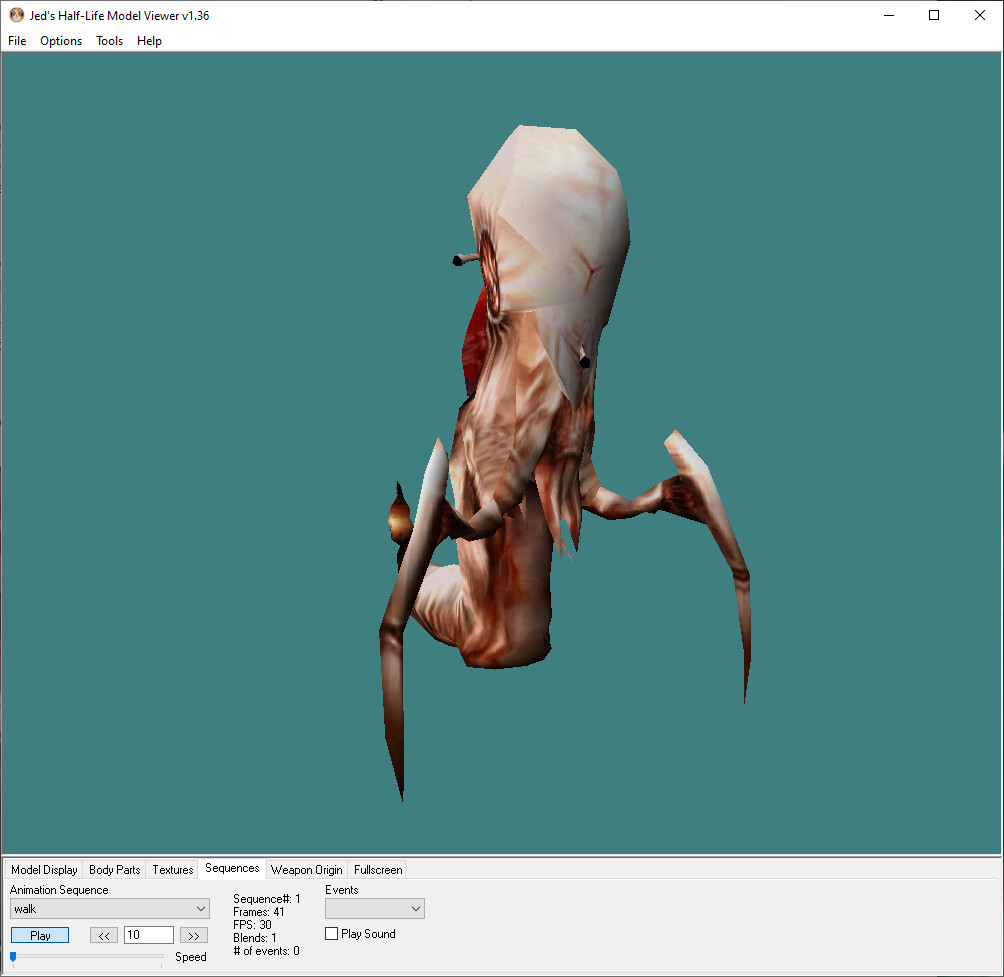Switch to the Model Display tab

[44, 869]
